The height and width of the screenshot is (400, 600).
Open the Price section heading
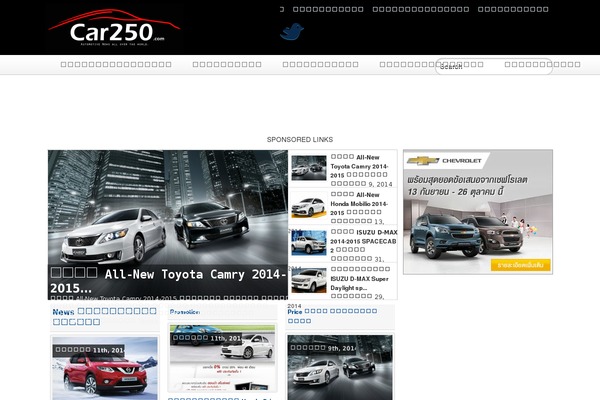332,316
